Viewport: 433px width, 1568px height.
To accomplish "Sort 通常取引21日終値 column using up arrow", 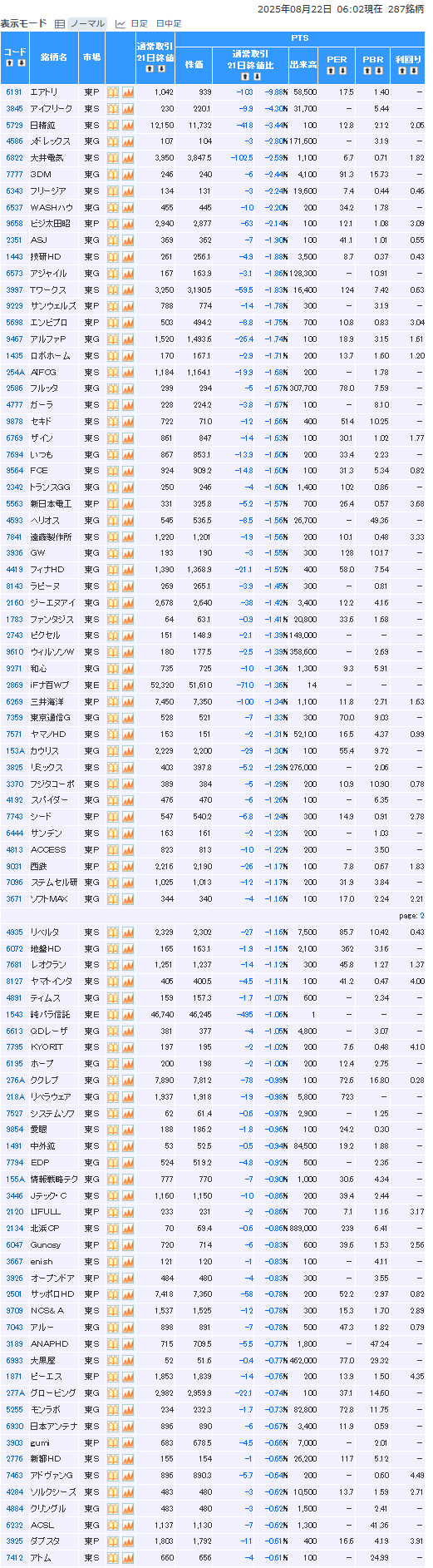I will point(150,69).
